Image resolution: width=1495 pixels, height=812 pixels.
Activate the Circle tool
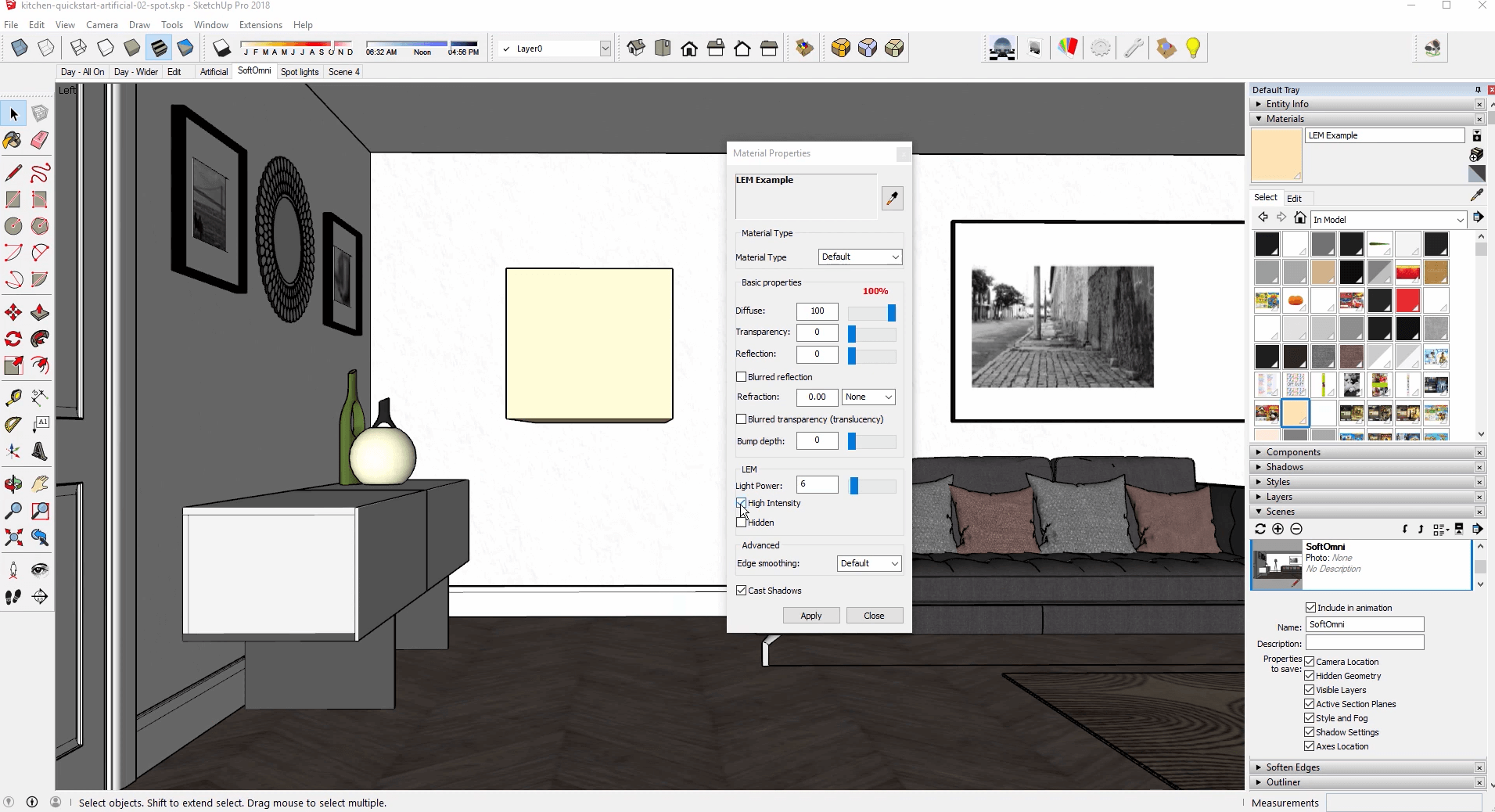tap(13, 226)
